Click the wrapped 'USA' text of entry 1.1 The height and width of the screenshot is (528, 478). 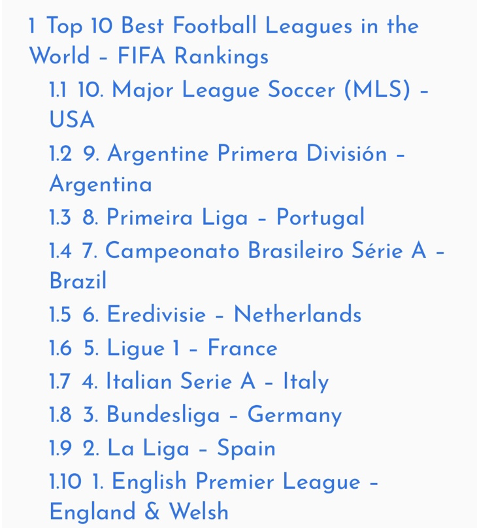(x=72, y=120)
